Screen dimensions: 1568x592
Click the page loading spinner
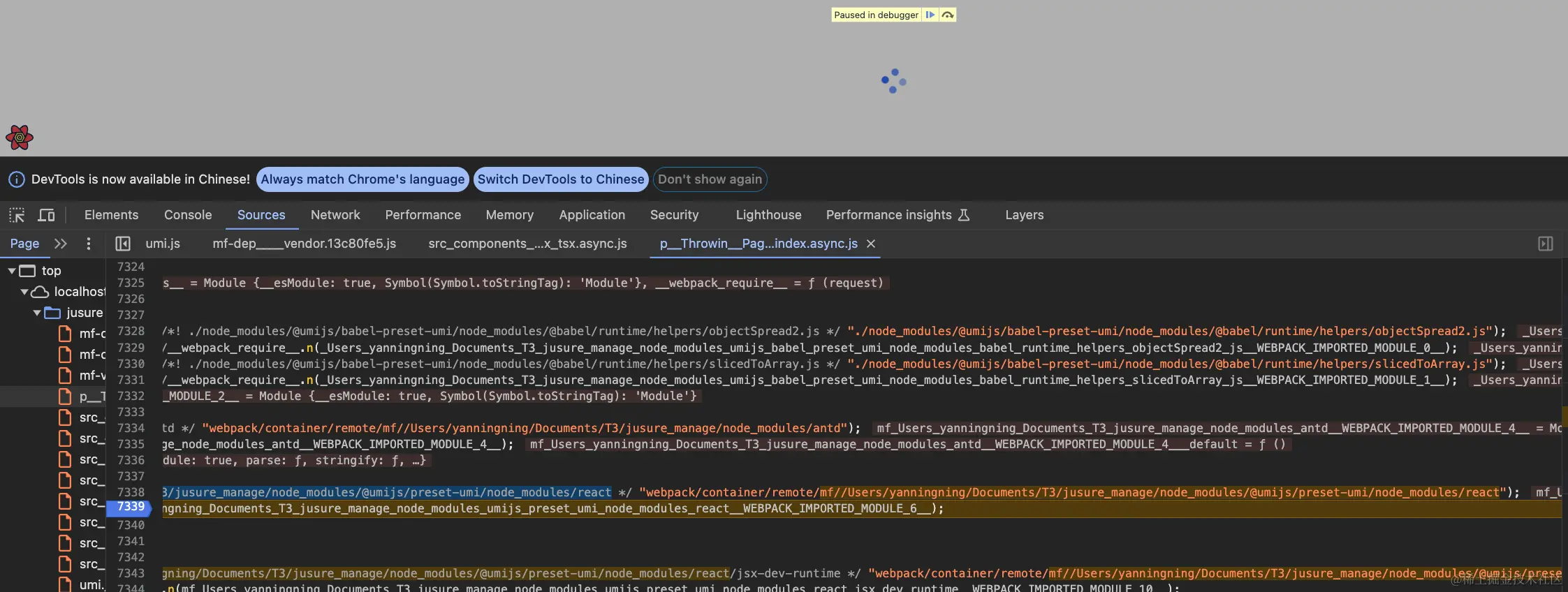[x=893, y=81]
